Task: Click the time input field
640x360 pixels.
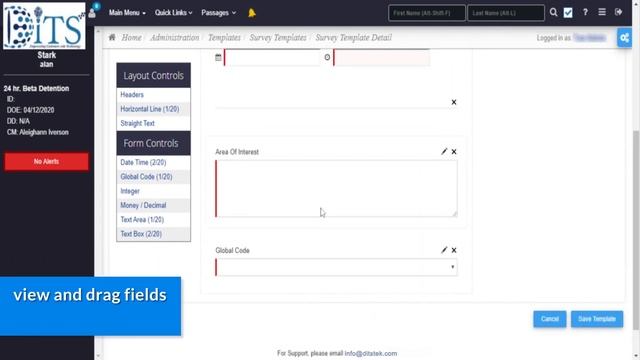Action: [x=382, y=57]
